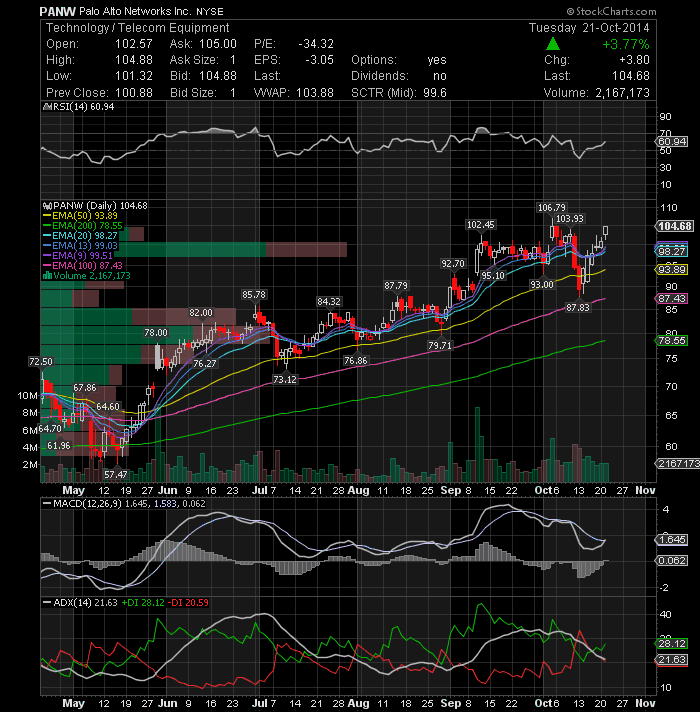The image size is (700, 712).
Task: Click the 87.83 low annotation in October
Action: [578, 307]
